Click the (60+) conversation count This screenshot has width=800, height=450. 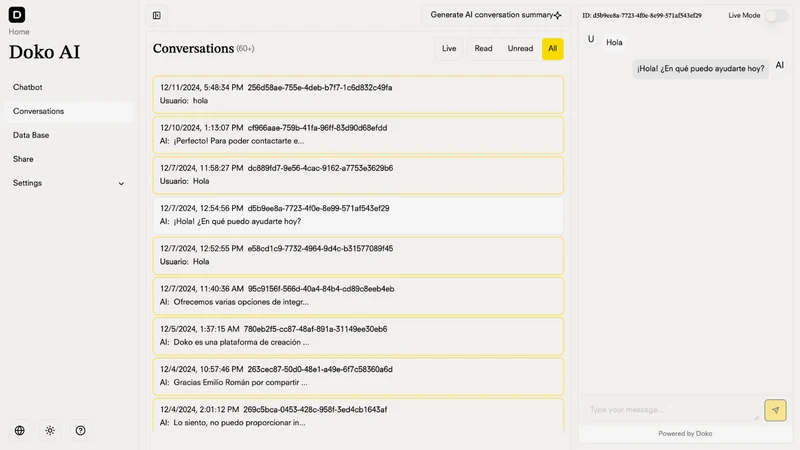point(245,49)
